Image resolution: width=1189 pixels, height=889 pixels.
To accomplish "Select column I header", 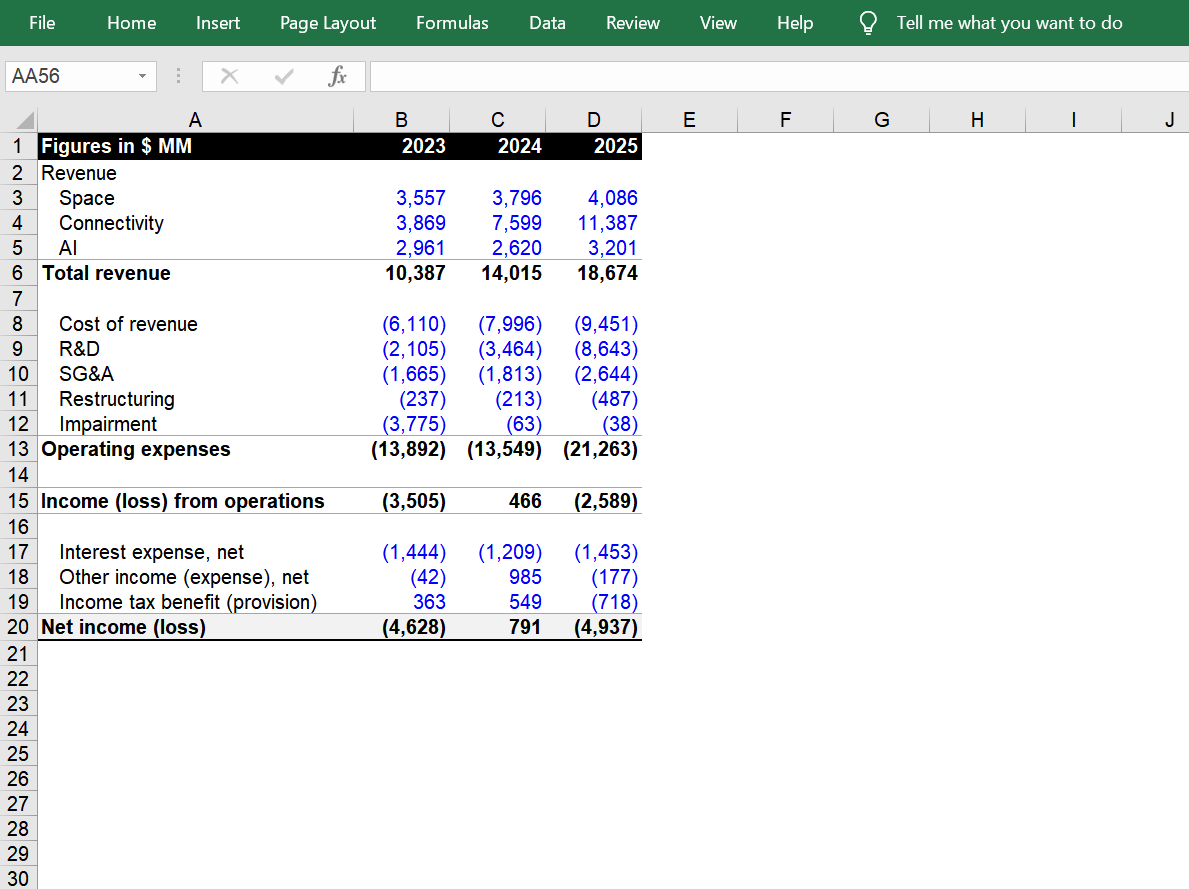I will 1073,120.
